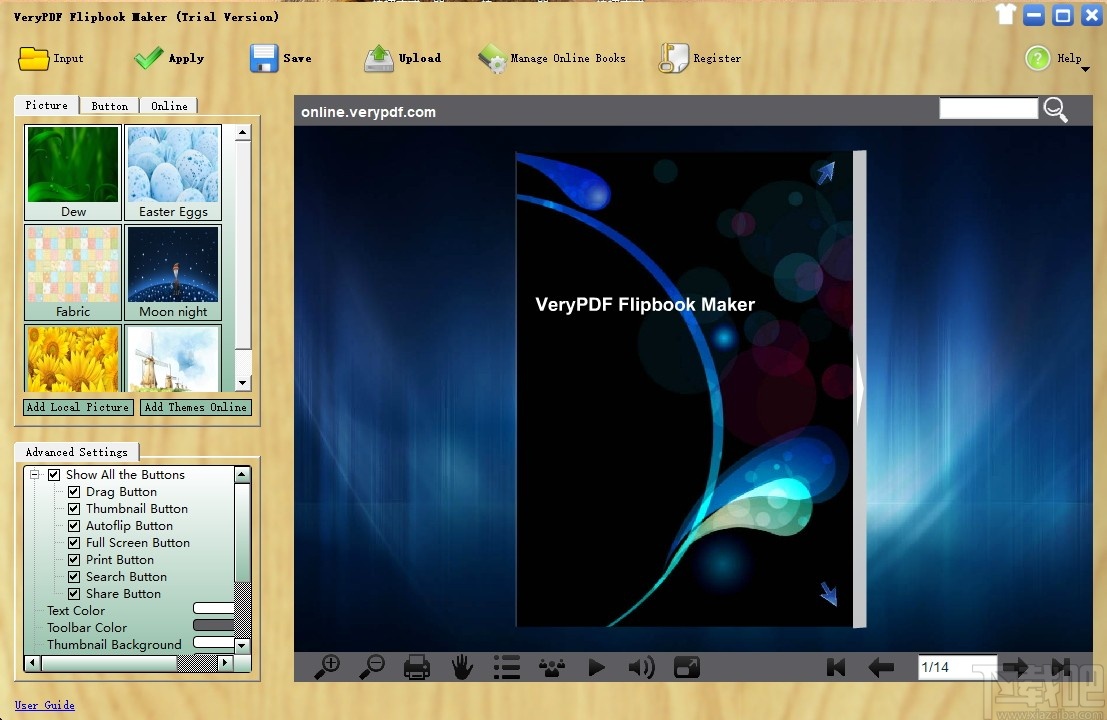
Task: Open the User Guide link
Action: coord(45,705)
